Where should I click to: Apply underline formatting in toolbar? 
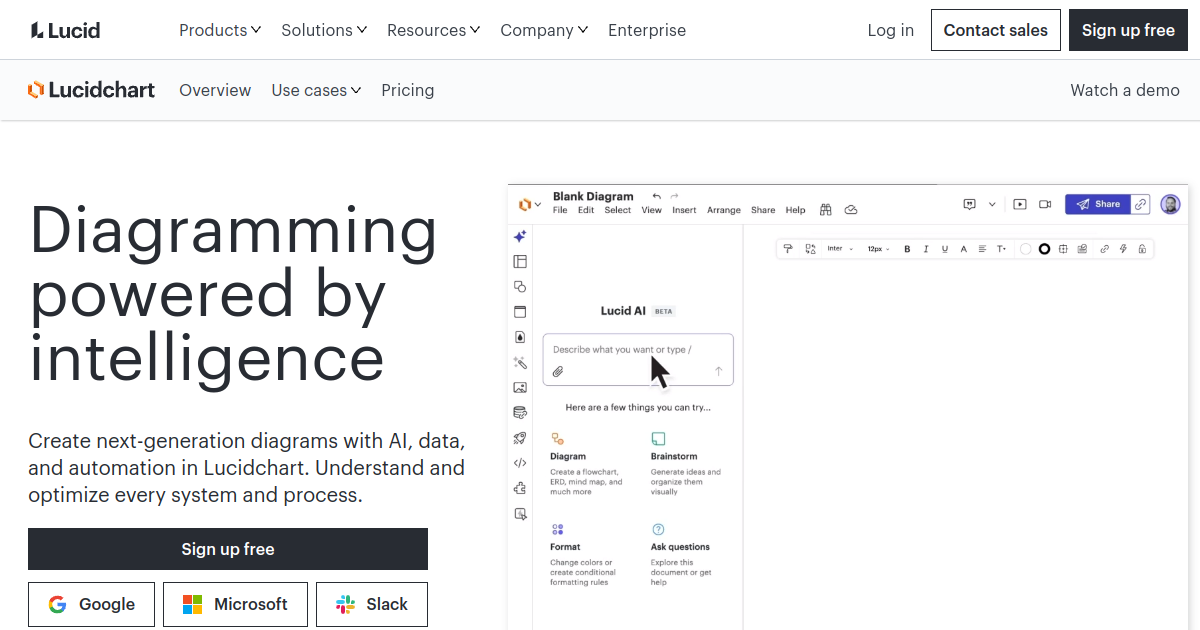click(945, 249)
